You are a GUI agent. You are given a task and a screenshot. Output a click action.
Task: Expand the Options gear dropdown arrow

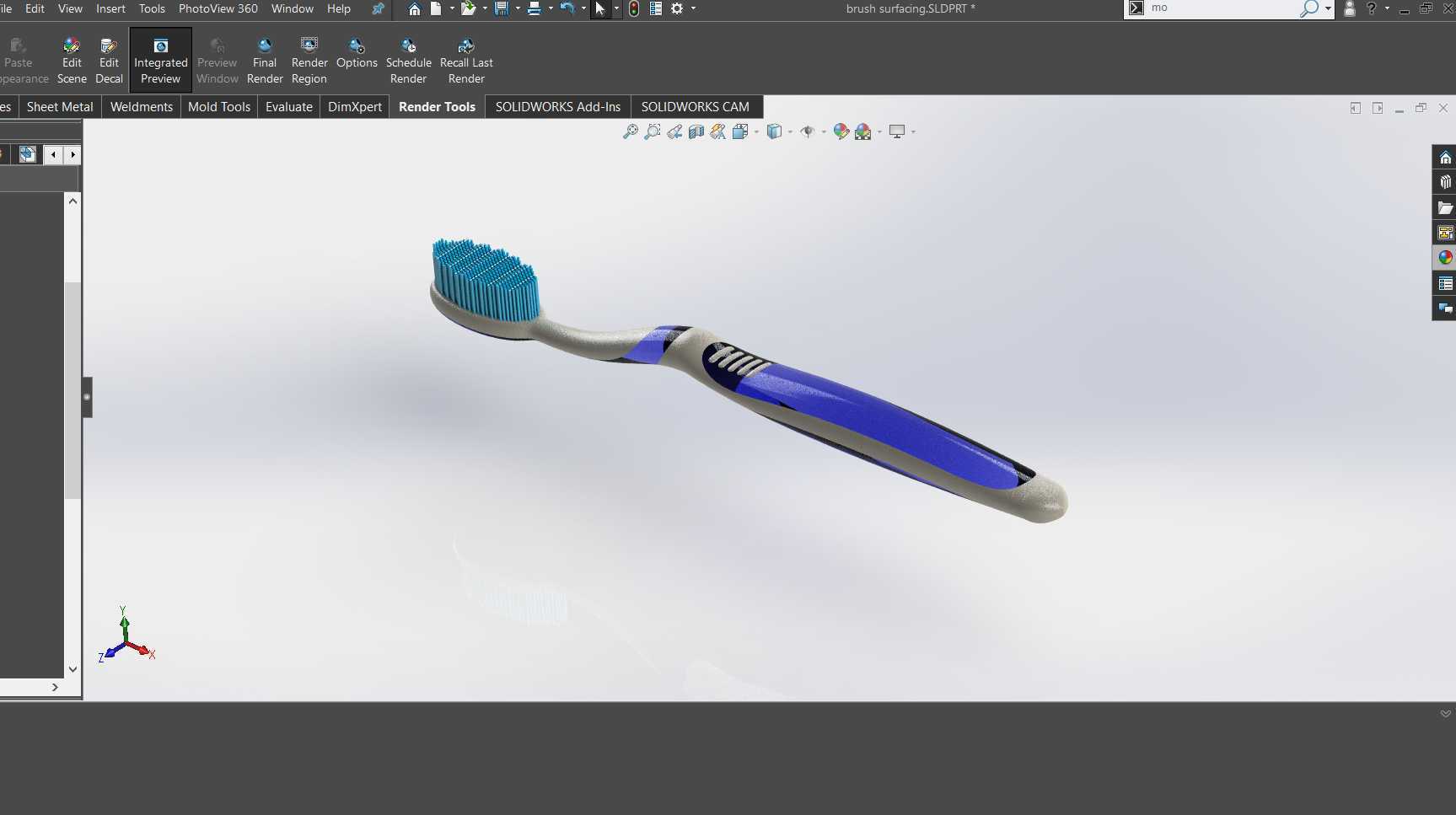(x=693, y=8)
